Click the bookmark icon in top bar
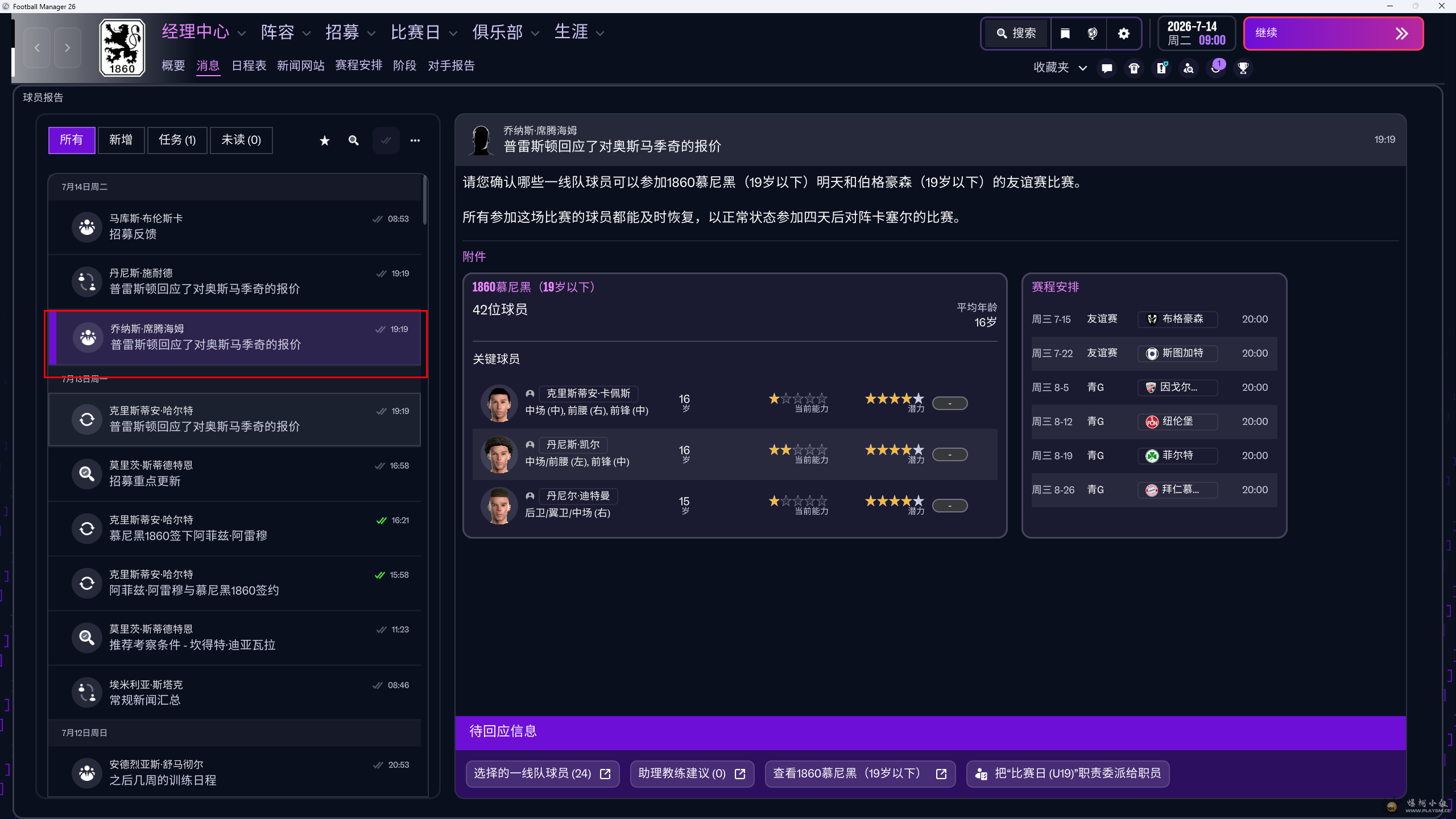Image resolution: width=1456 pixels, height=819 pixels. (1065, 34)
